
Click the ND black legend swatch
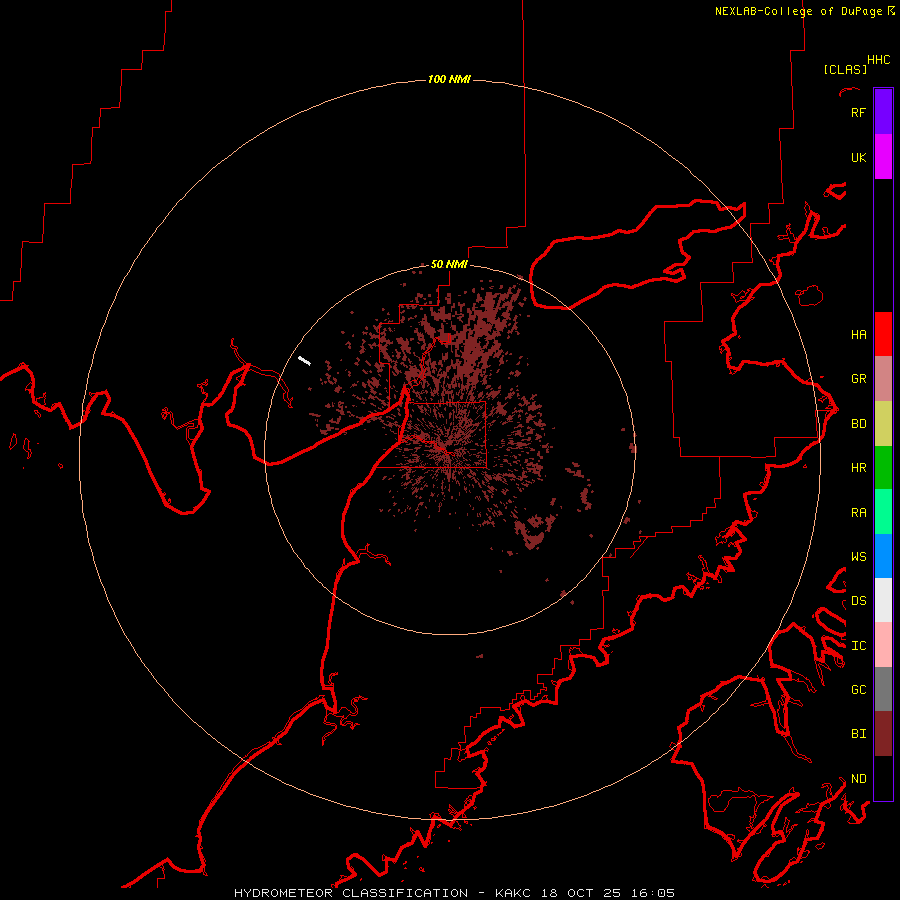(883, 778)
